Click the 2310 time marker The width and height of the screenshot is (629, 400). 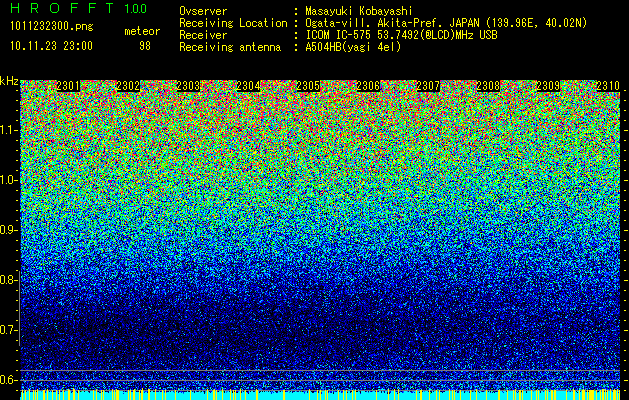point(608,86)
